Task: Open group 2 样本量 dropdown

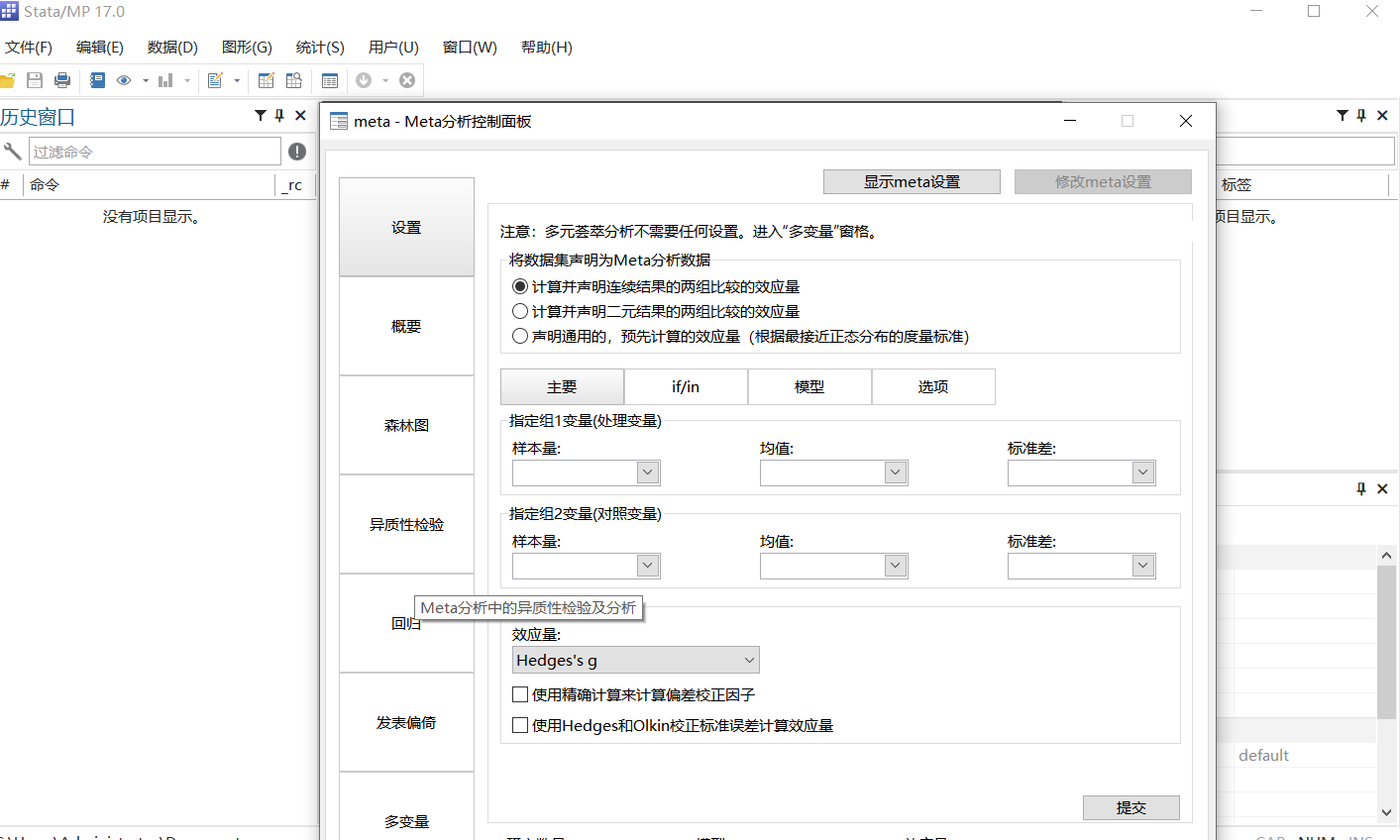Action: point(648,566)
